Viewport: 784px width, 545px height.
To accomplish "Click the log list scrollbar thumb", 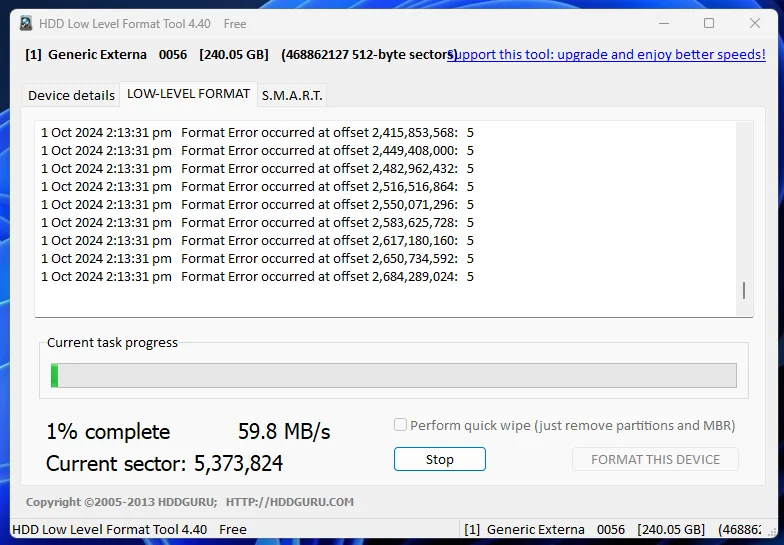I will click(744, 290).
